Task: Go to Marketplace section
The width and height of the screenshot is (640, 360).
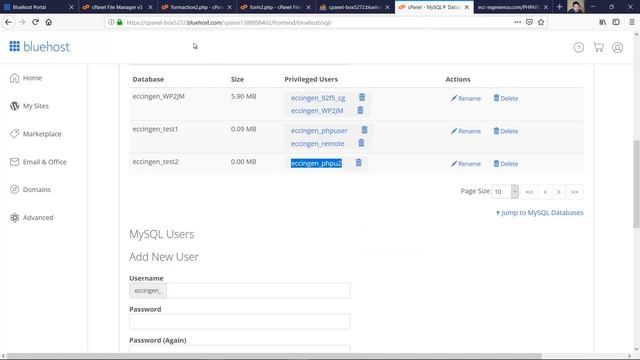Action: 36,134
